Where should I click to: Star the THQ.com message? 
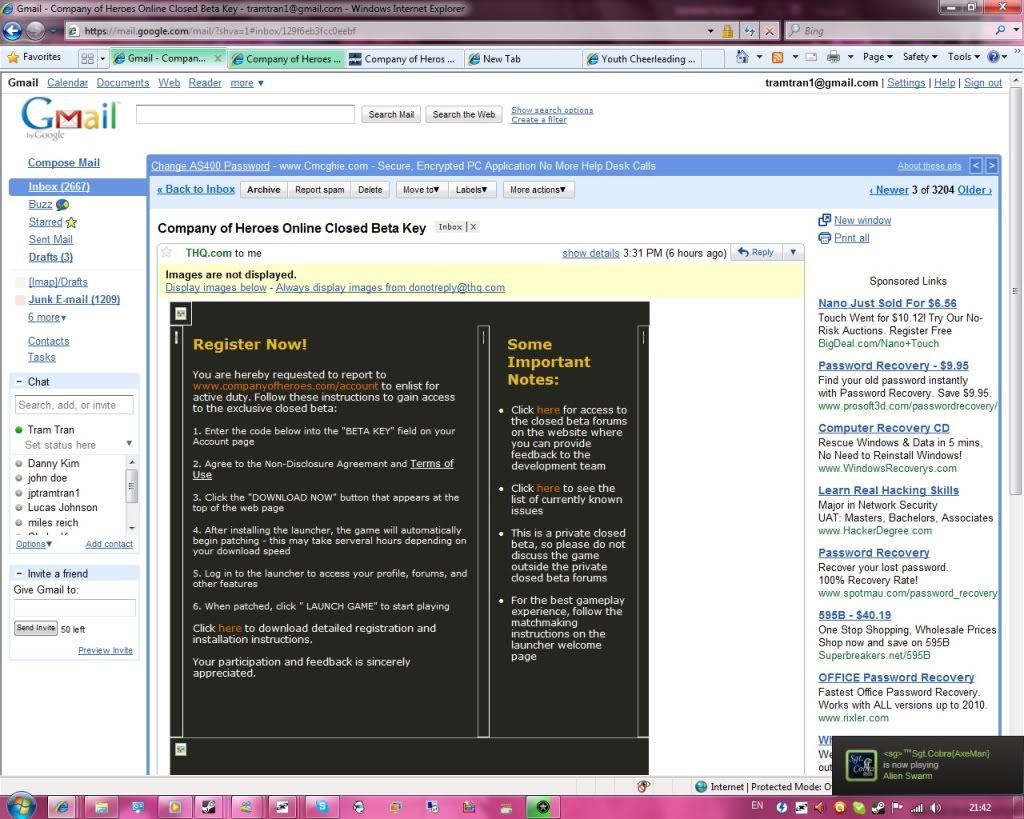pos(167,253)
